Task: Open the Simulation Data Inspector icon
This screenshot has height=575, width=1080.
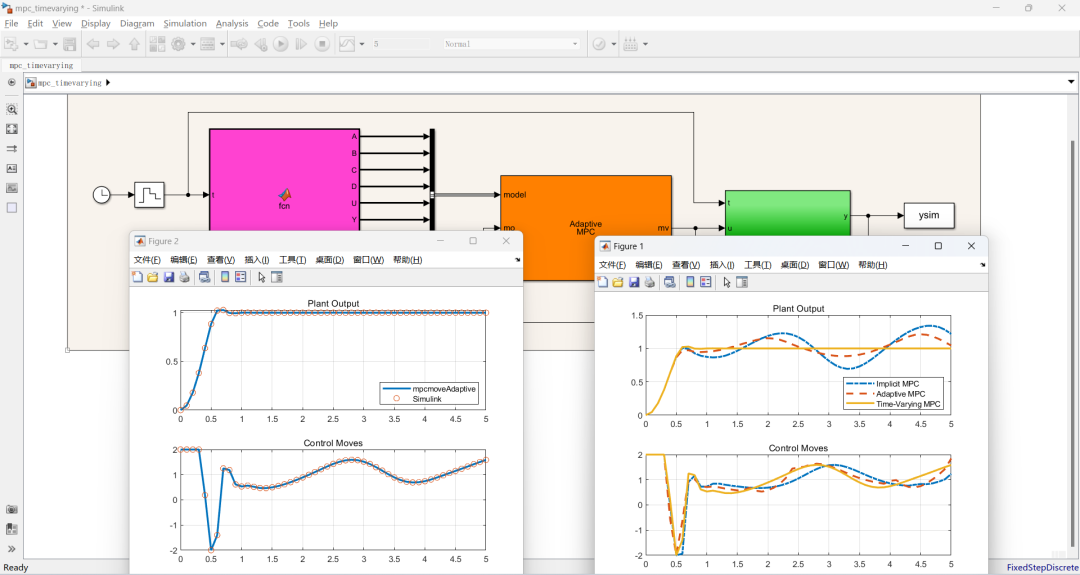Action: click(347, 44)
